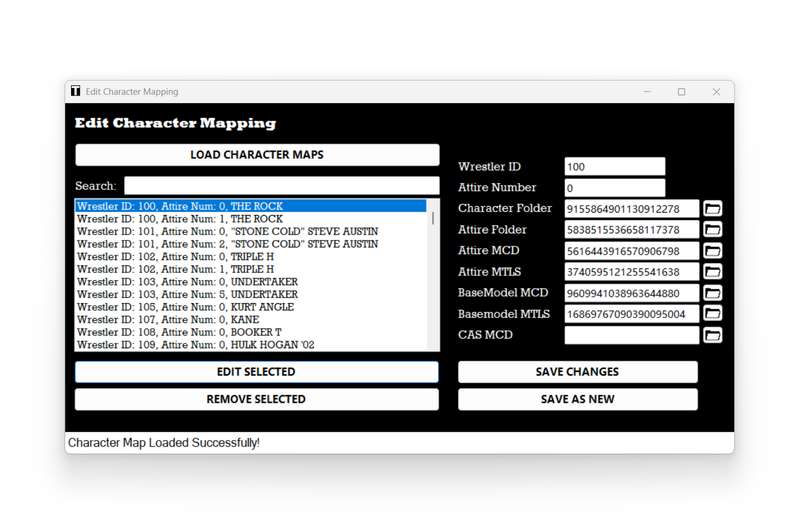Viewport: 800px width, 520px height.
Task: Edit the Attire Folder value field
Action: (632, 230)
